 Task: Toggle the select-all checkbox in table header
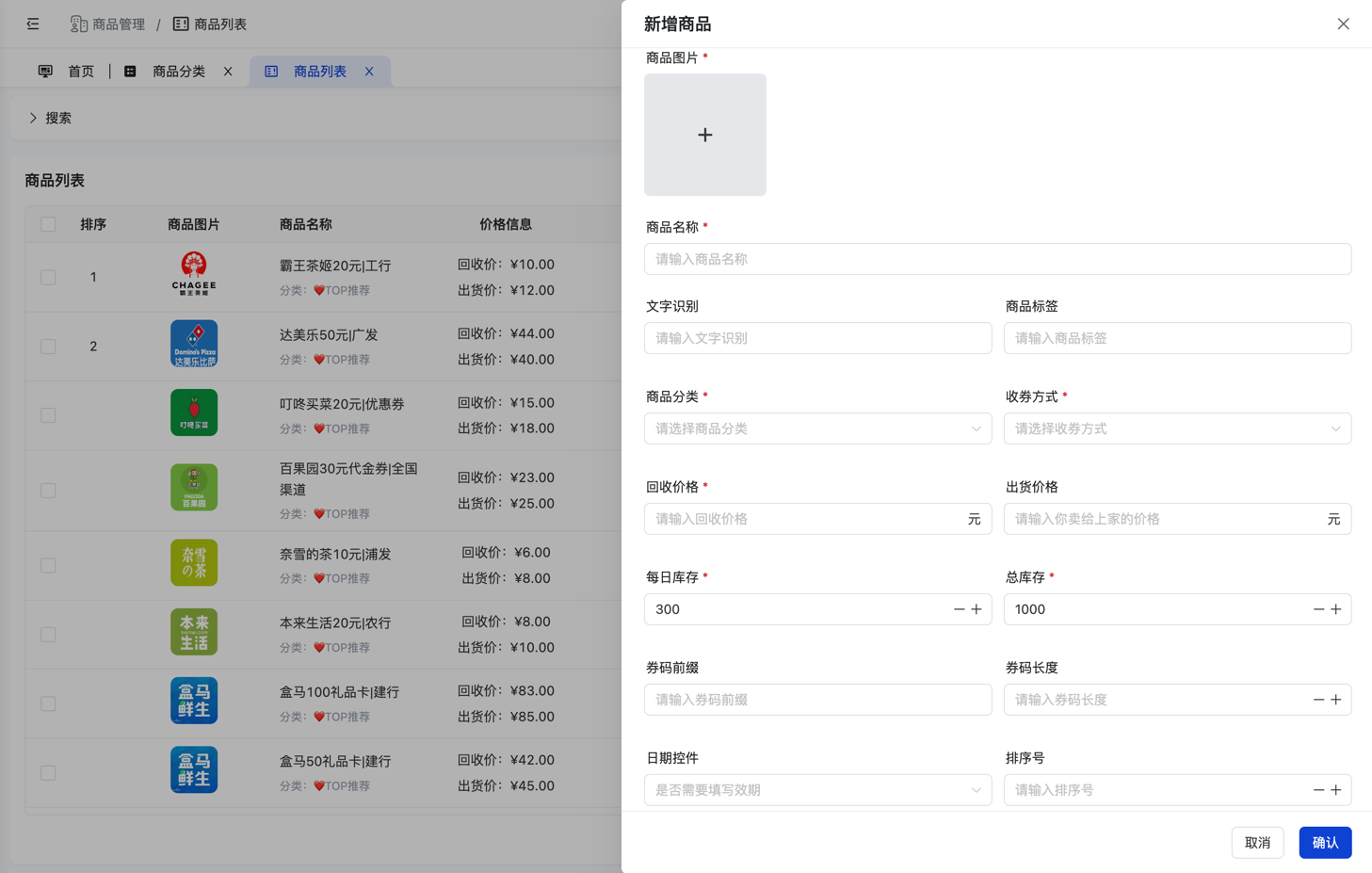coord(48,224)
